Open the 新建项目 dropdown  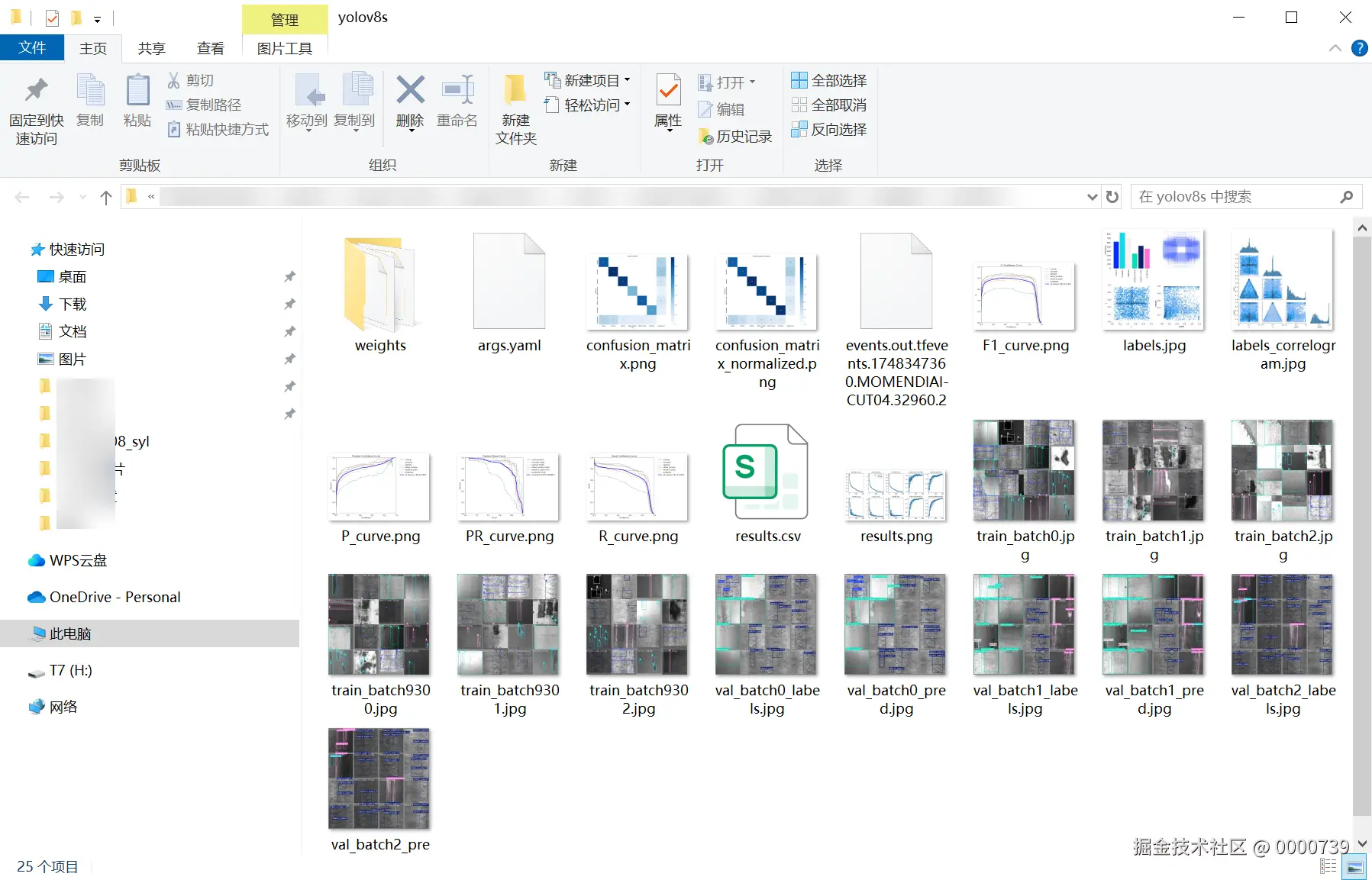pyautogui.click(x=626, y=79)
